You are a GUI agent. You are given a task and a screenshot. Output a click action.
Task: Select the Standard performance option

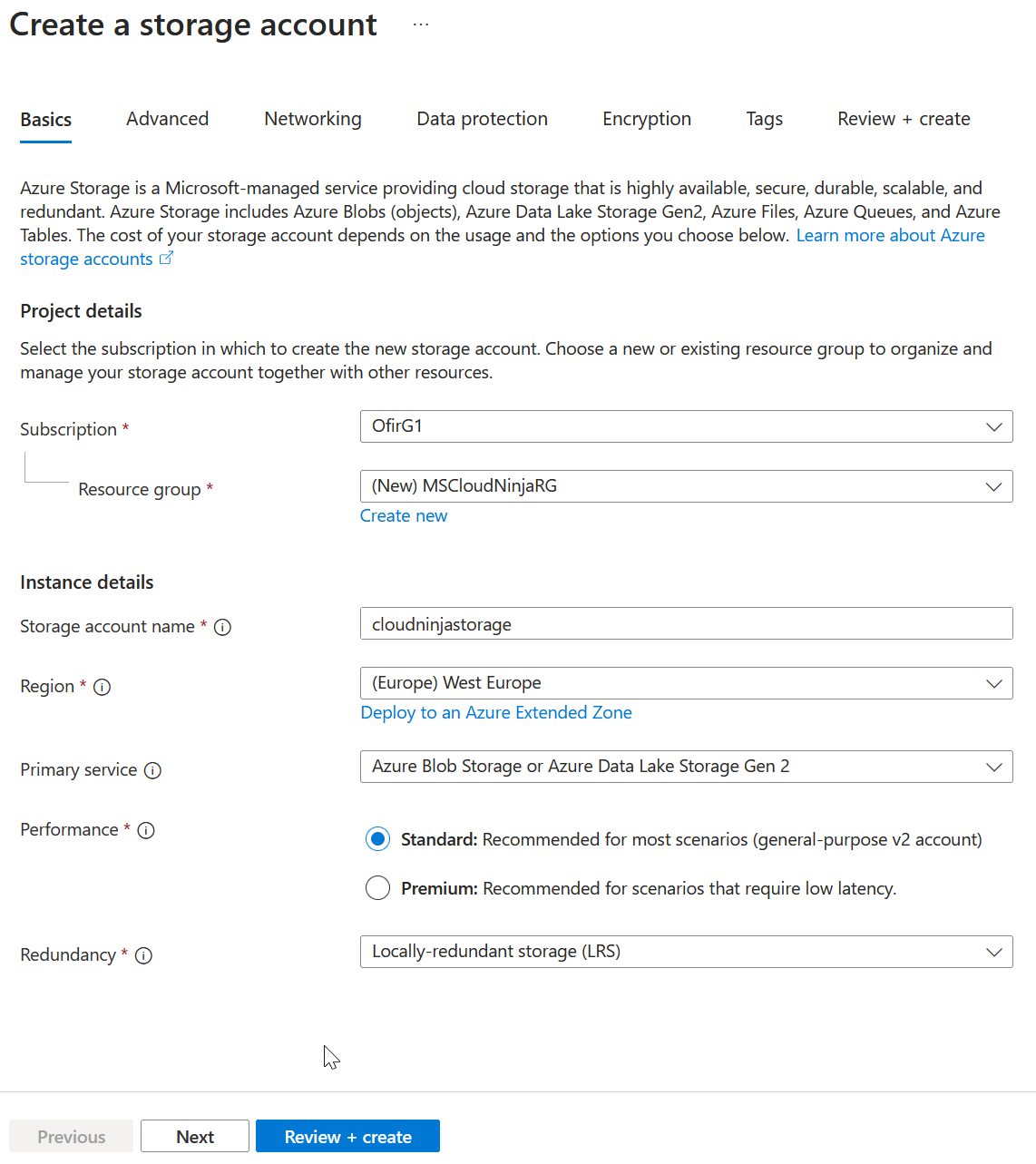(377, 839)
